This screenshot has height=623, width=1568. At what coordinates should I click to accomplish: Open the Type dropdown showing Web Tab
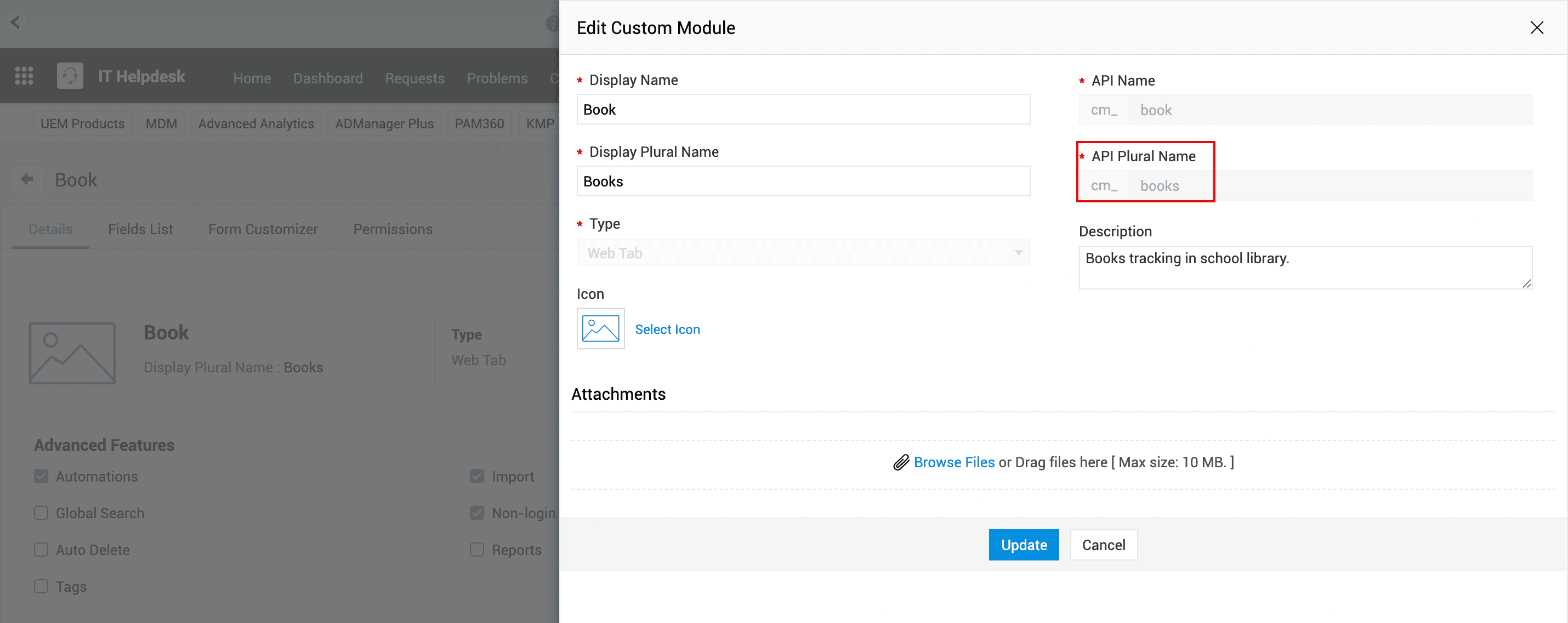803,253
